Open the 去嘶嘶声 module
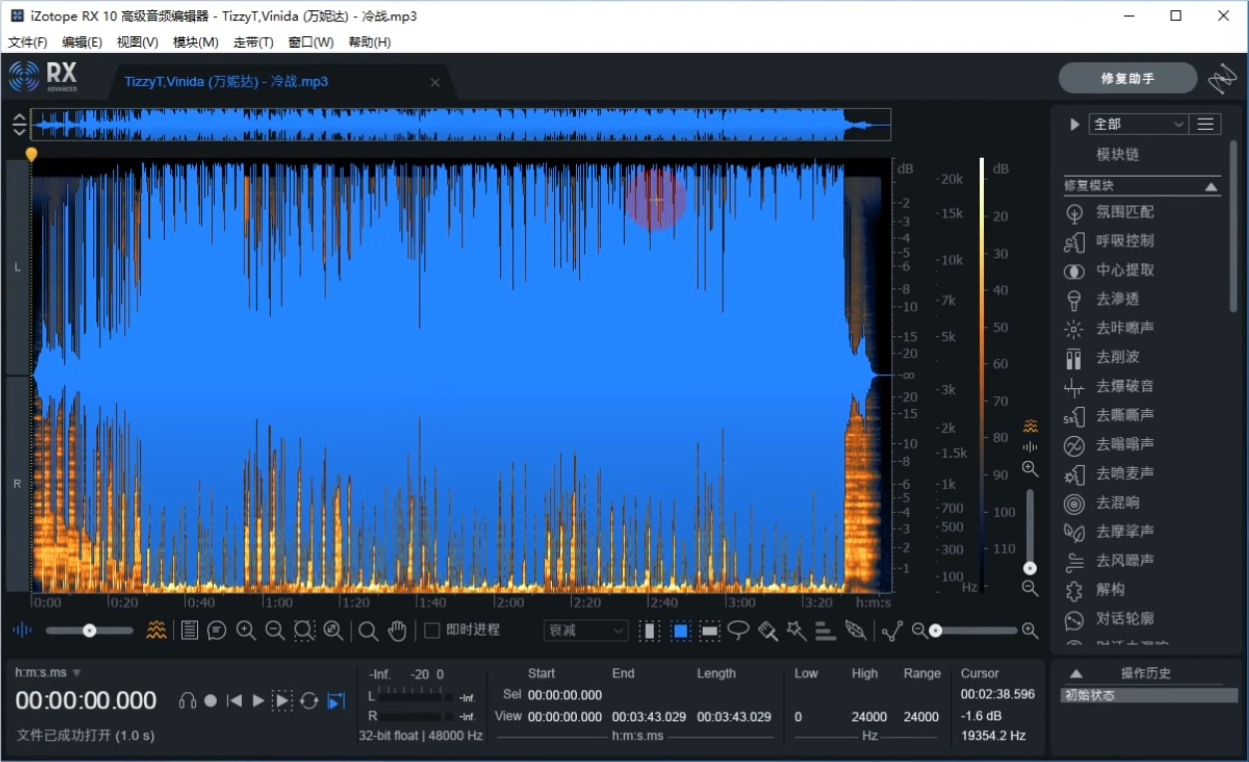The height and width of the screenshot is (762, 1249). [1124, 415]
